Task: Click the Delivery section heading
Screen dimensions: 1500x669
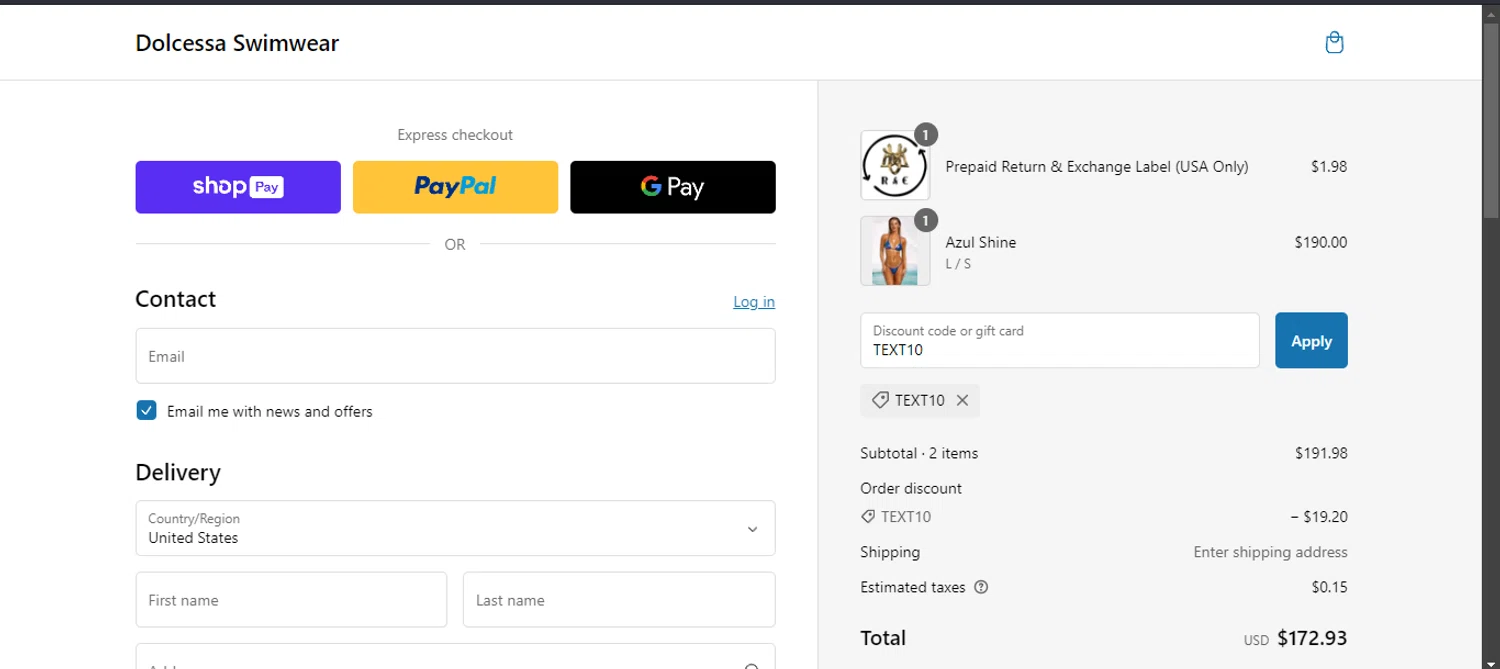Action: pyautogui.click(x=178, y=472)
